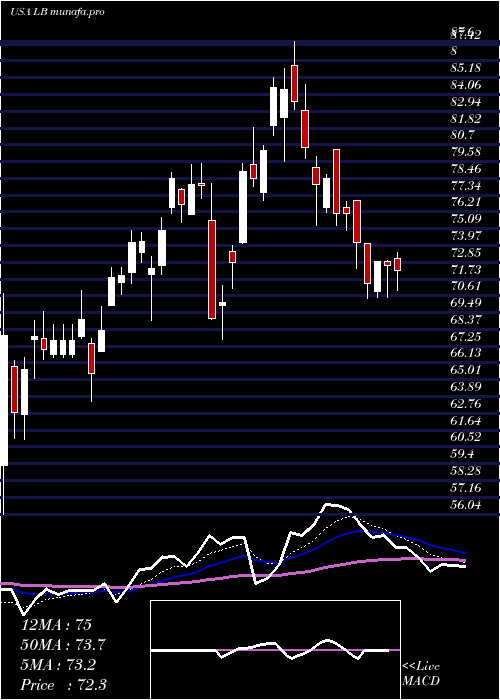Click the '5MA : 73.2' indicator text

[x=60, y=664]
